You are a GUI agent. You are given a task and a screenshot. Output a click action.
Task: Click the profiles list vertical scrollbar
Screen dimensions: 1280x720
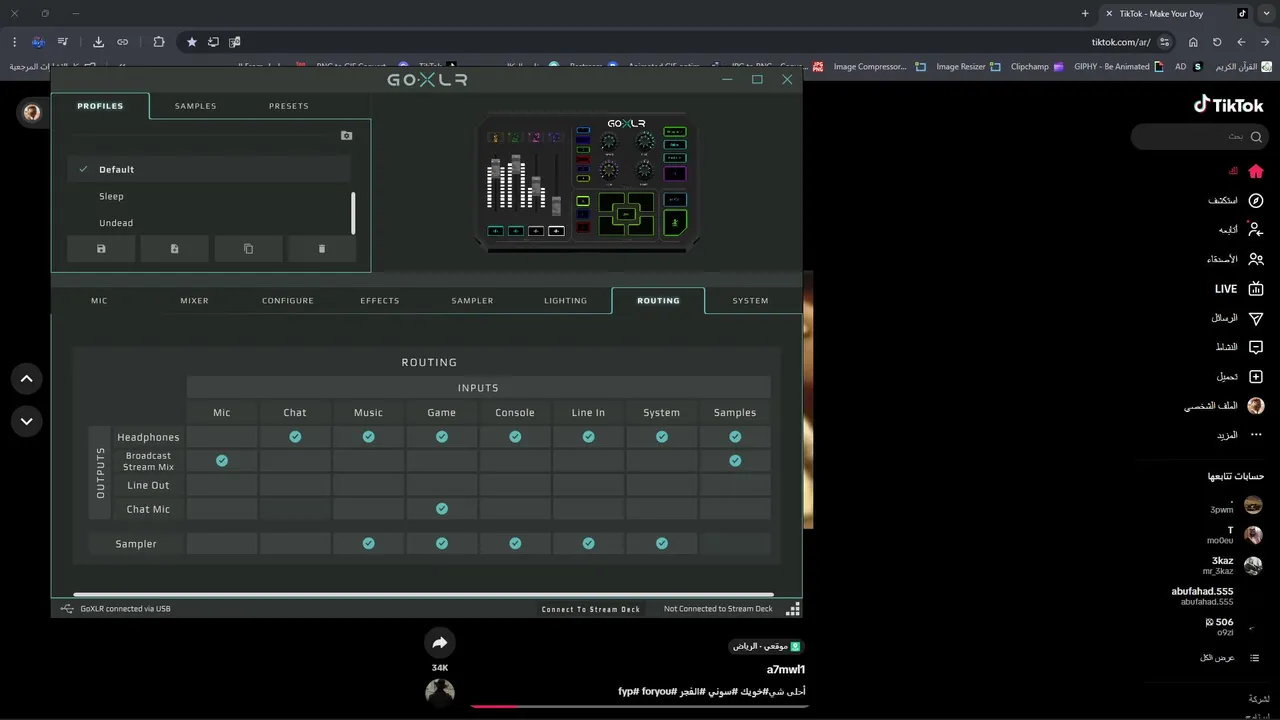tap(353, 212)
